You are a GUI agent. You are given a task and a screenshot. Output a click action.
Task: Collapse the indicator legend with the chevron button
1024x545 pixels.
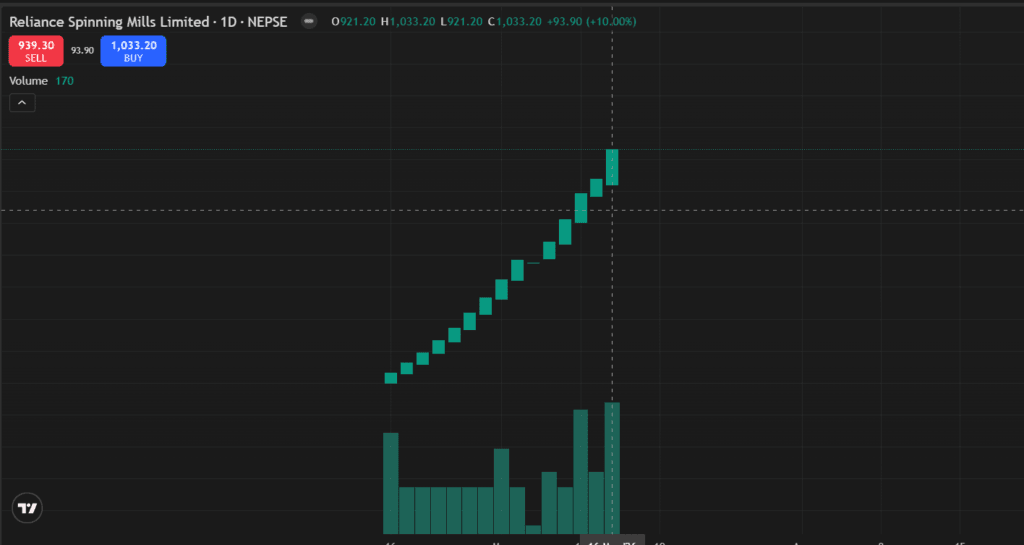(x=22, y=102)
